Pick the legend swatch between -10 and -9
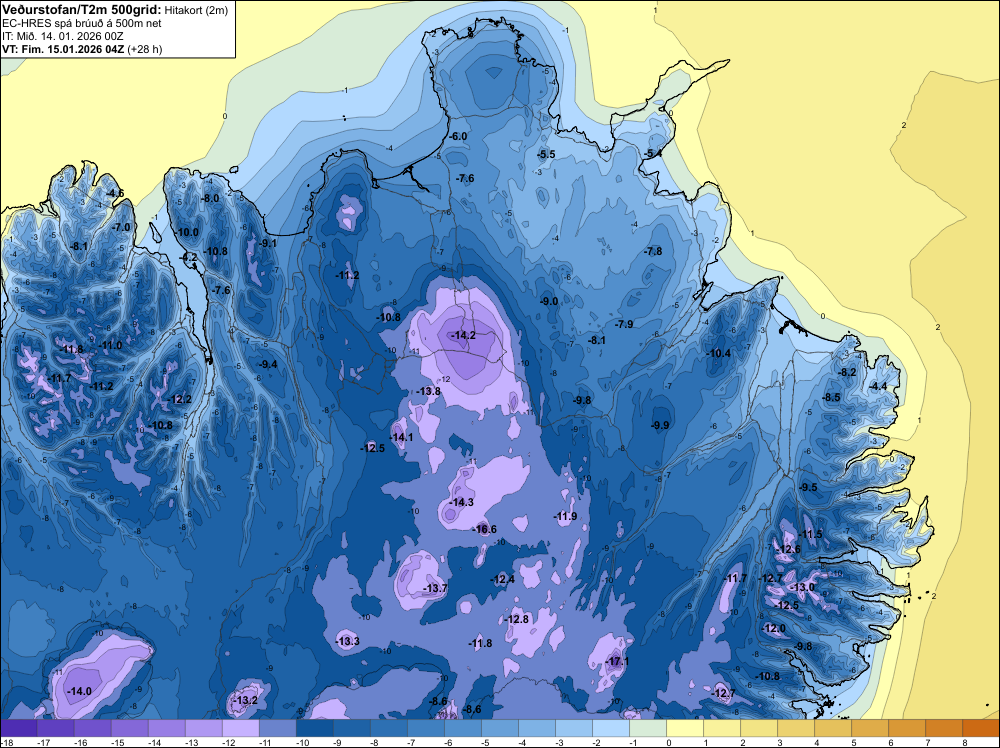This screenshot has width=1000, height=748. click(x=315, y=728)
